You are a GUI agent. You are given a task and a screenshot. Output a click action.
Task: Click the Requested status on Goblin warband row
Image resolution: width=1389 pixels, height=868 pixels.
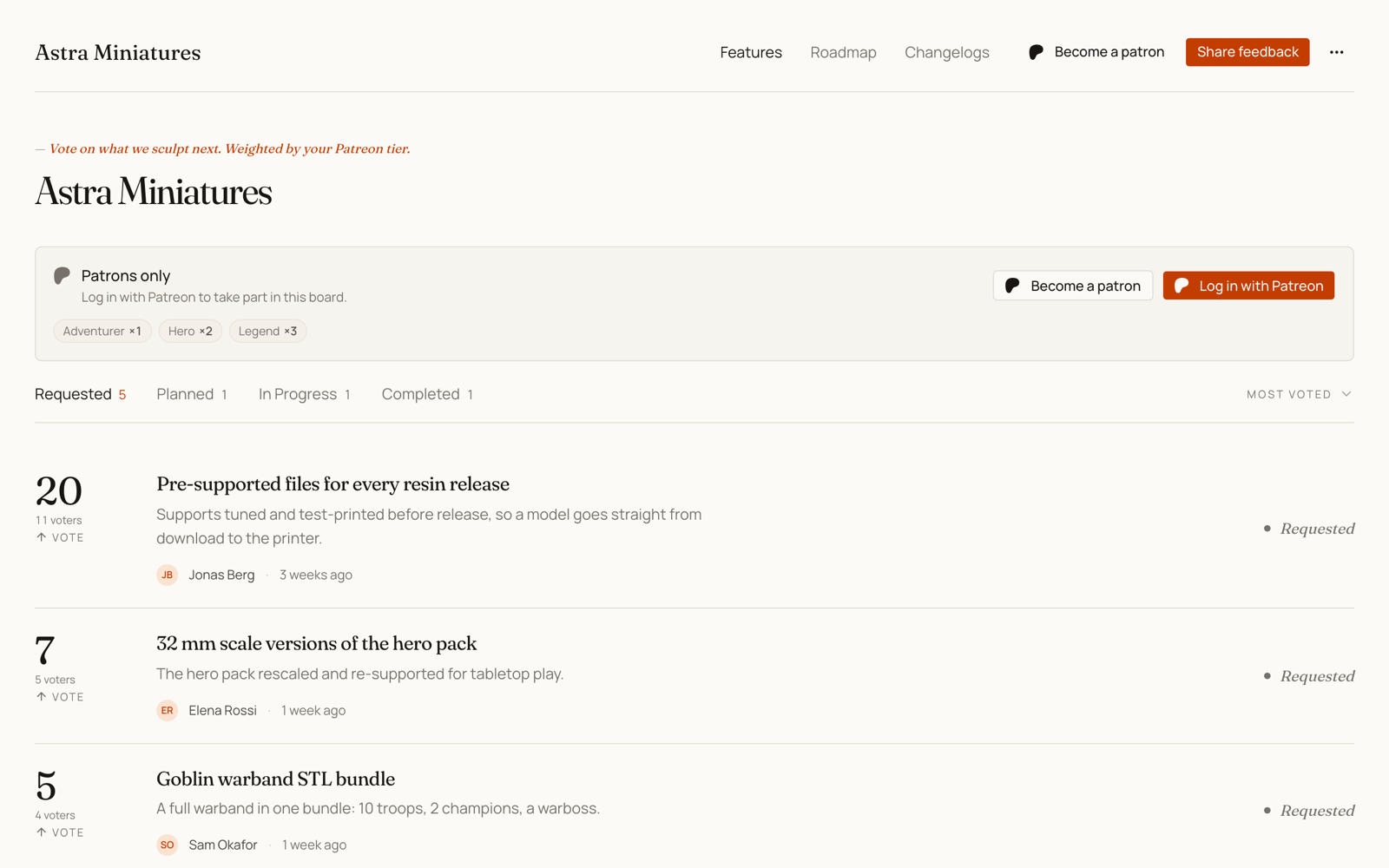point(1309,811)
